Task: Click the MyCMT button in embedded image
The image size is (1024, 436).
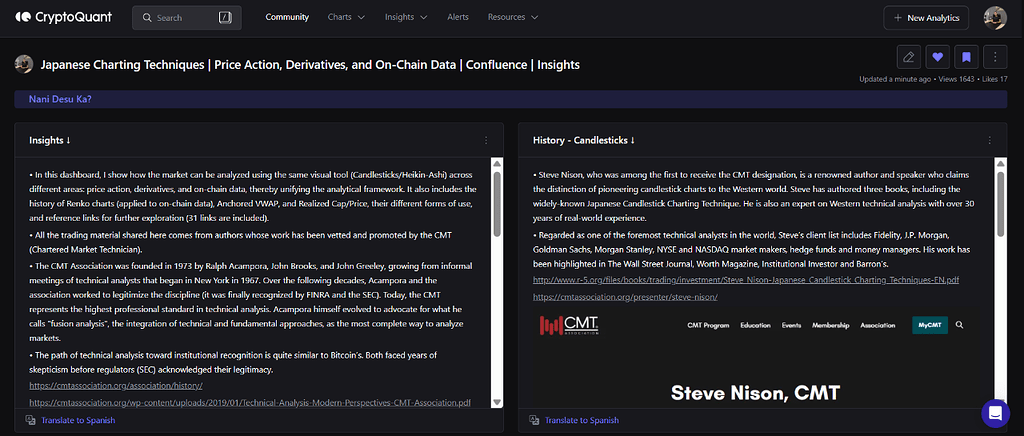Action: pos(929,325)
